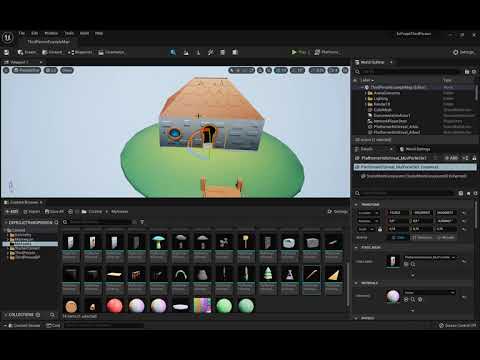
Task: Activate the Fracture mode icon
Action: tap(235, 52)
